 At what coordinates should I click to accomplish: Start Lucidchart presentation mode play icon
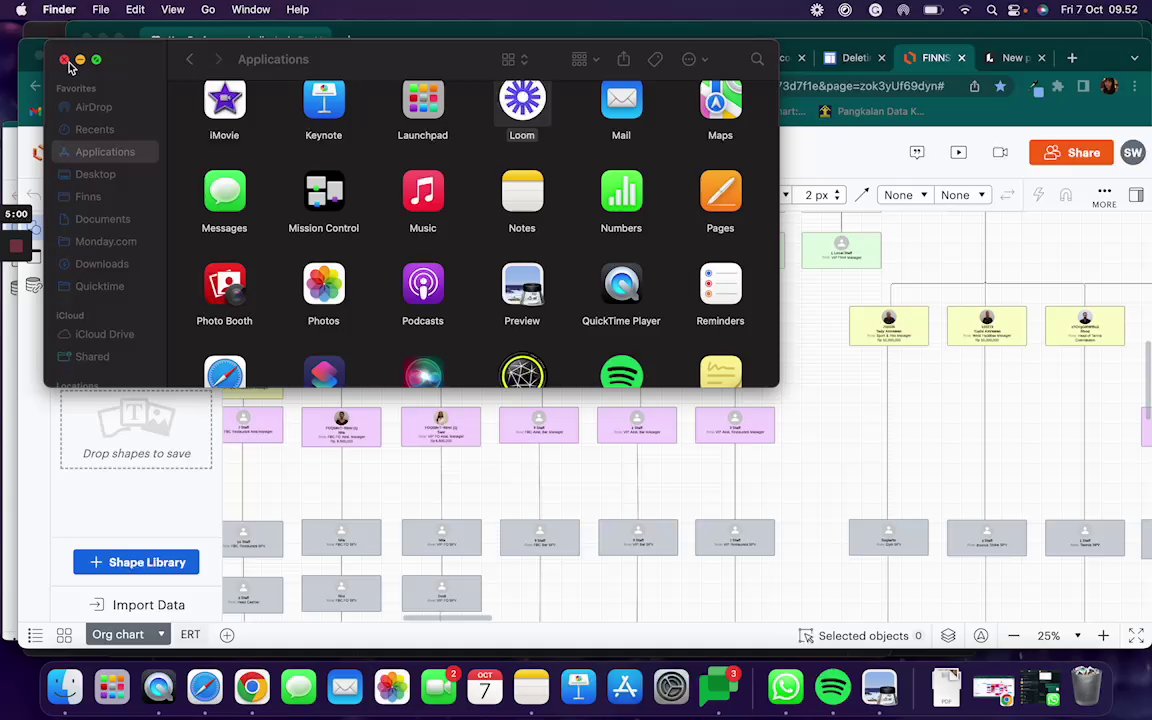click(x=959, y=153)
